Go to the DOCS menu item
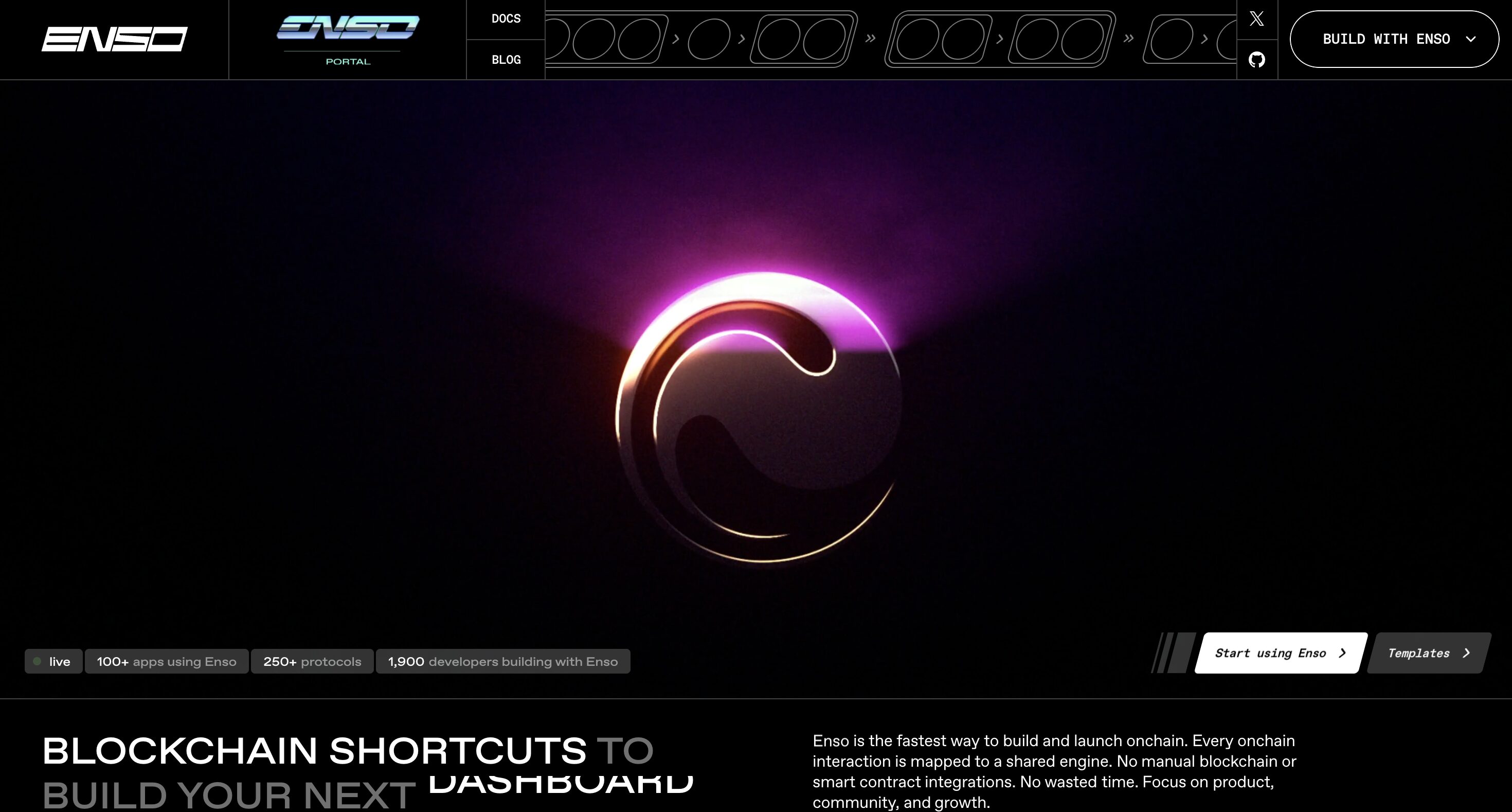The height and width of the screenshot is (812, 1512). pos(506,19)
